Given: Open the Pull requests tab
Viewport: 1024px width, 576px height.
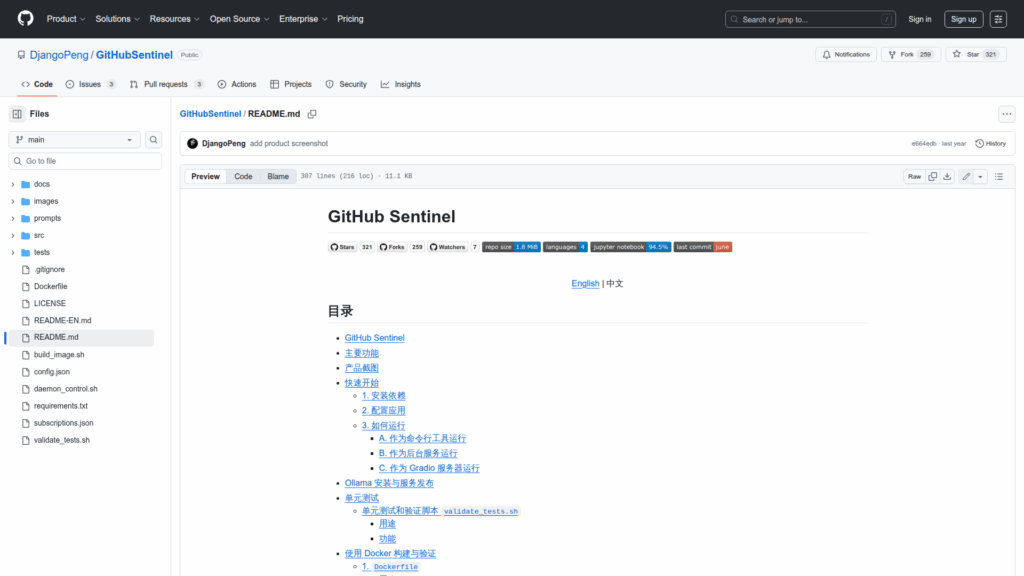Looking at the screenshot, I should pyautogui.click(x=166, y=84).
